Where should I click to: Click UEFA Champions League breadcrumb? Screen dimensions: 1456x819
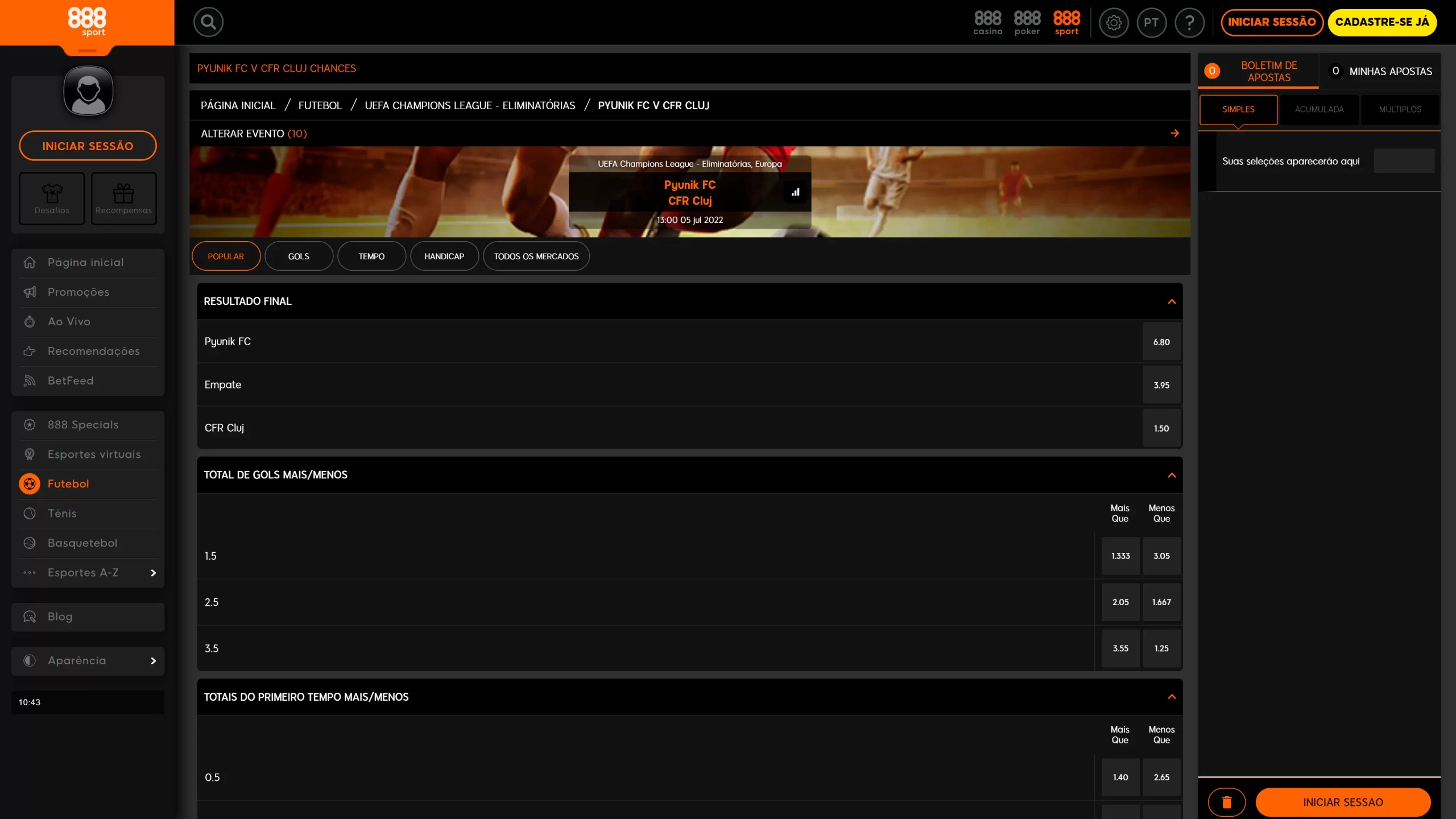(470, 105)
